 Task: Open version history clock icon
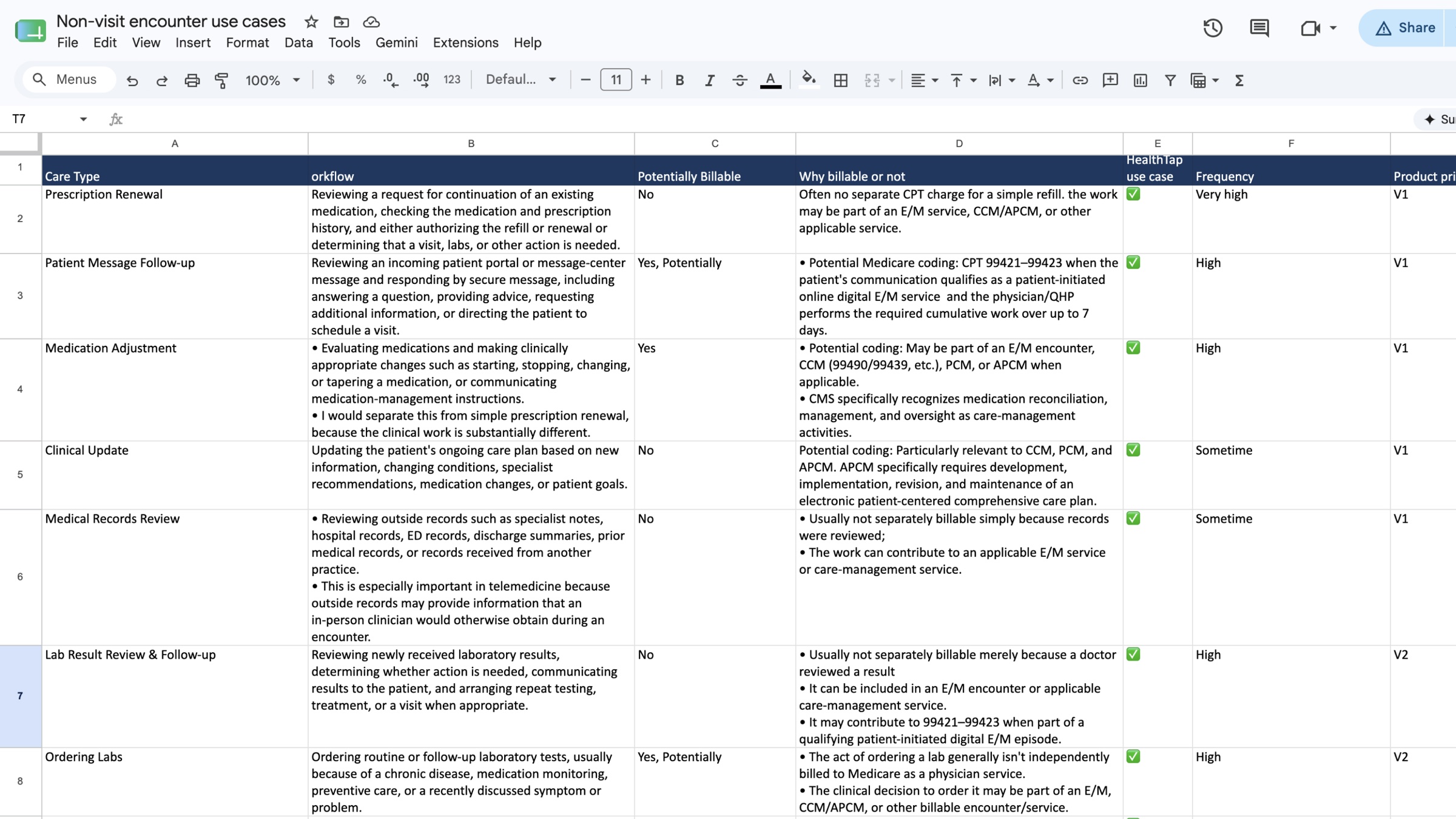click(x=1213, y=28)
